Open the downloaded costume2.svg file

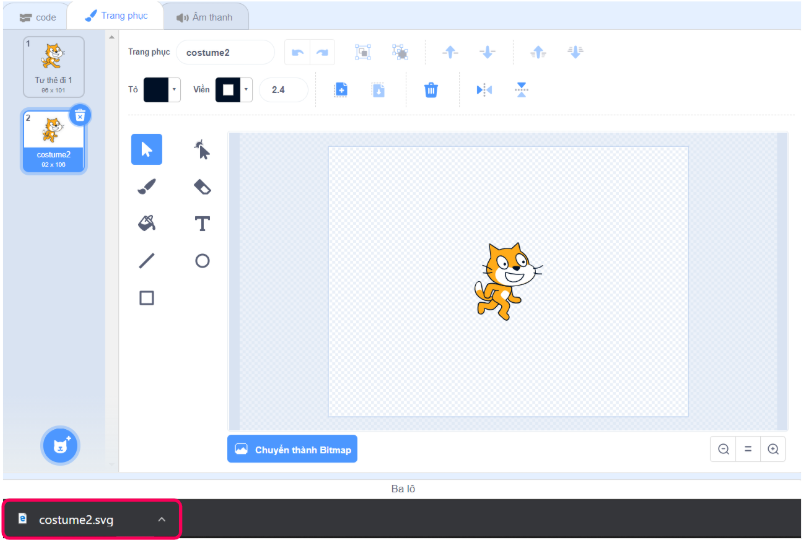click(x=76, y=520)
